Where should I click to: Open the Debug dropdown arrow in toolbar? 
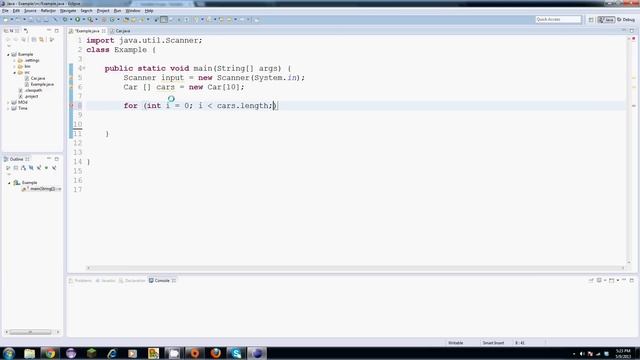pos(71,19)
